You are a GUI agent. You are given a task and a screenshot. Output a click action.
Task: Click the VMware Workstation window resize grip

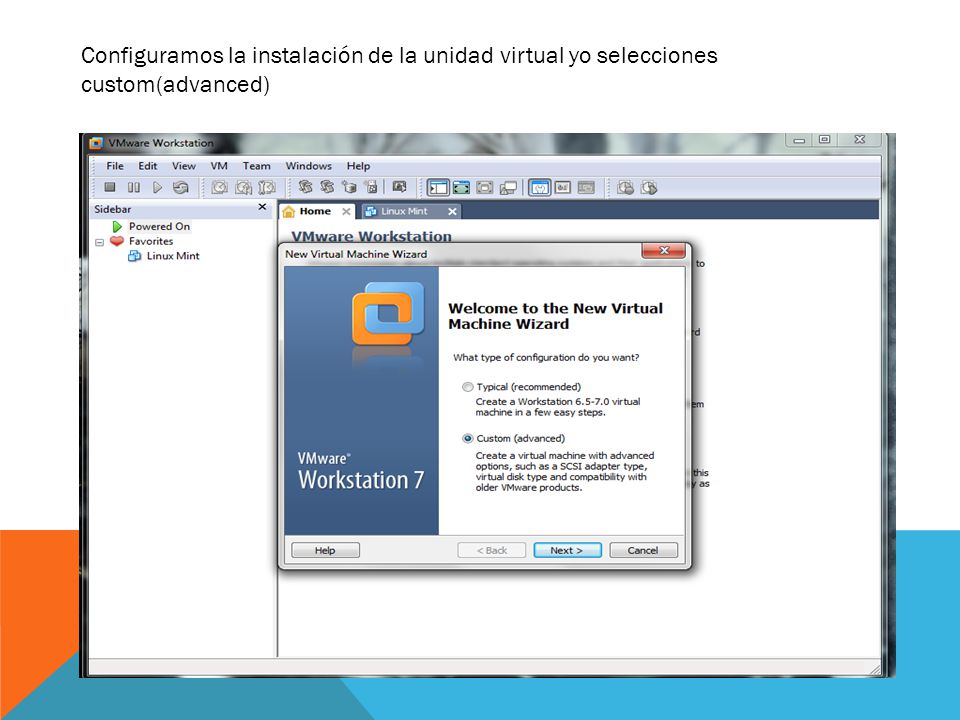click(876, 670)
